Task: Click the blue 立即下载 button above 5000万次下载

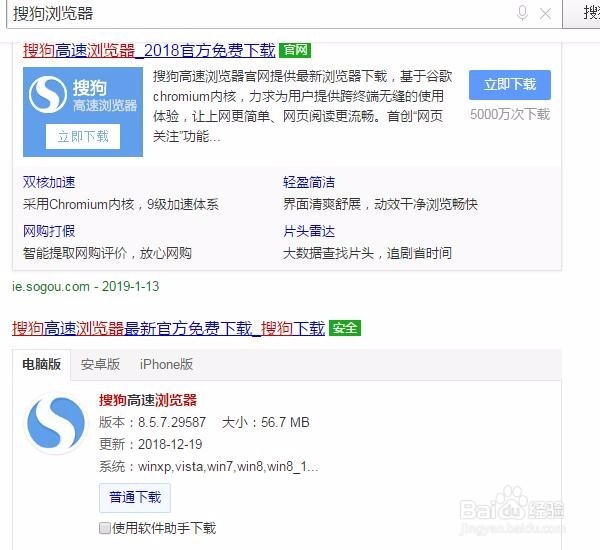Action: pos(510,85)
